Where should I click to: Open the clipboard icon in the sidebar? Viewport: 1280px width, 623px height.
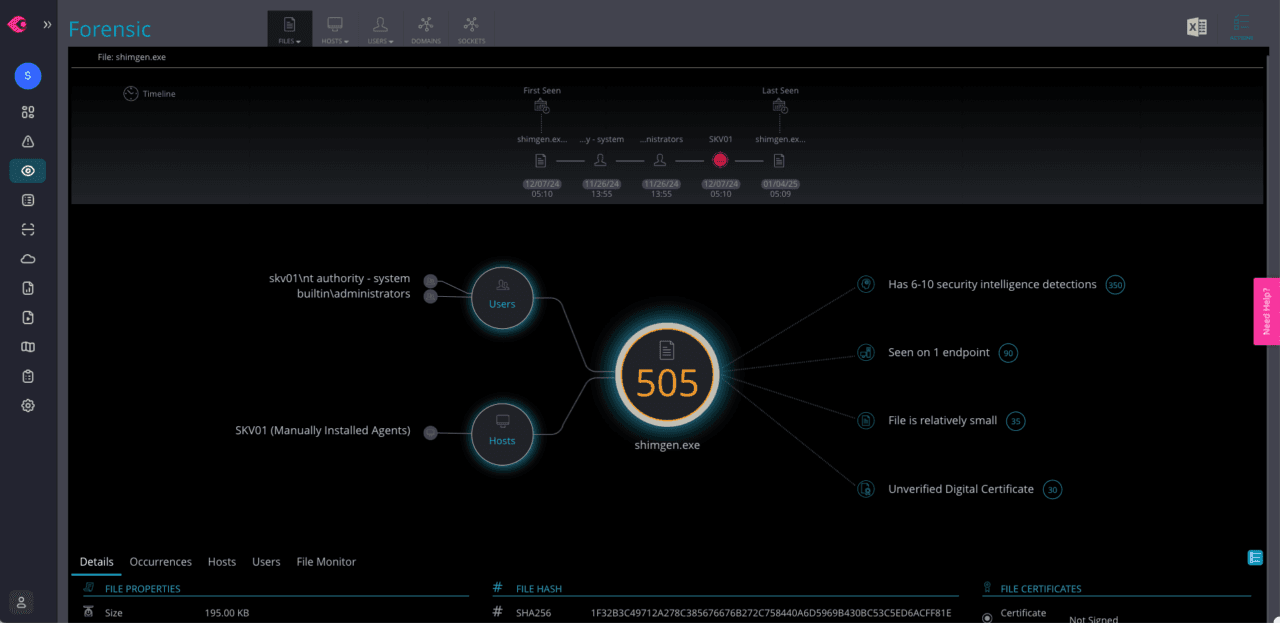coord(27,375)
